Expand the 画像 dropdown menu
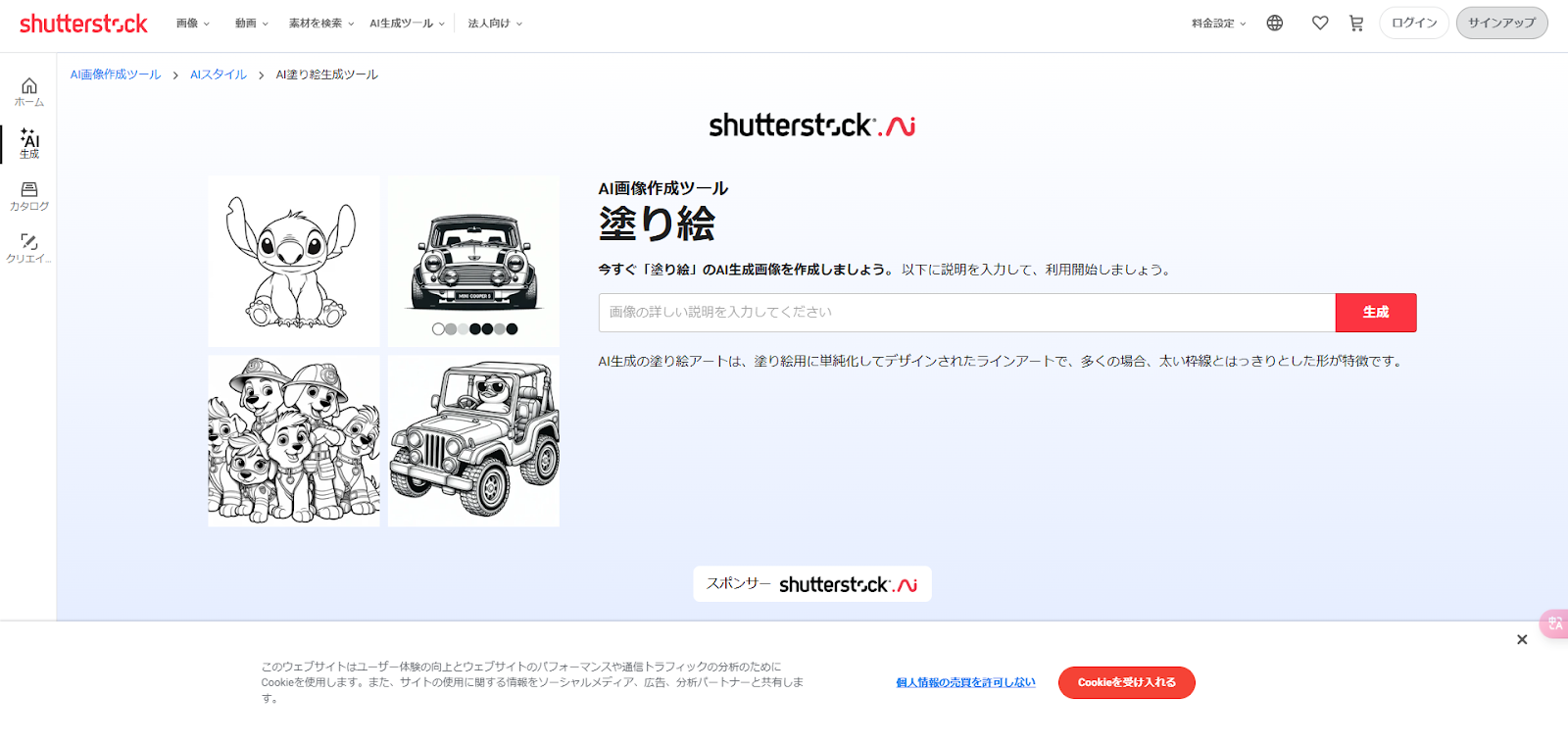Image resolution: width=1568 pixels, height=744 pixels. 193,24
